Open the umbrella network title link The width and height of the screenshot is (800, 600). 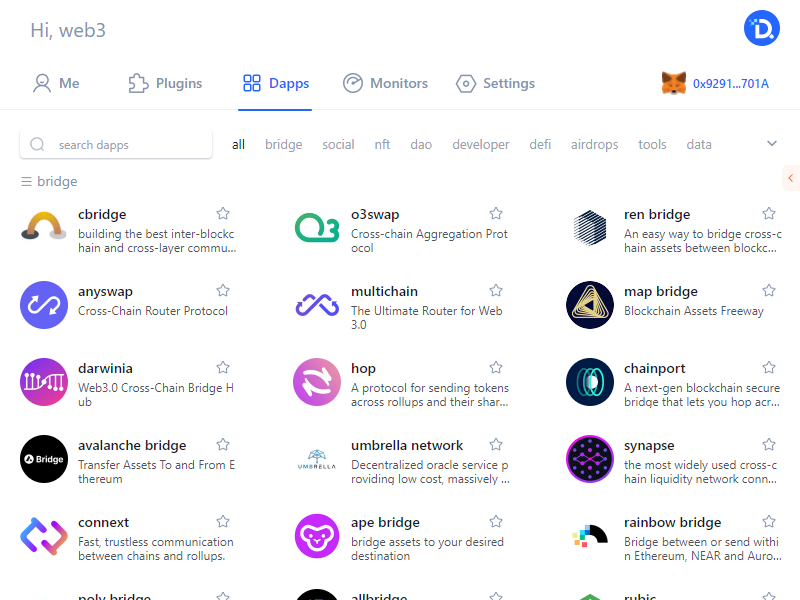pyautogui.click(x=407, y=445)
